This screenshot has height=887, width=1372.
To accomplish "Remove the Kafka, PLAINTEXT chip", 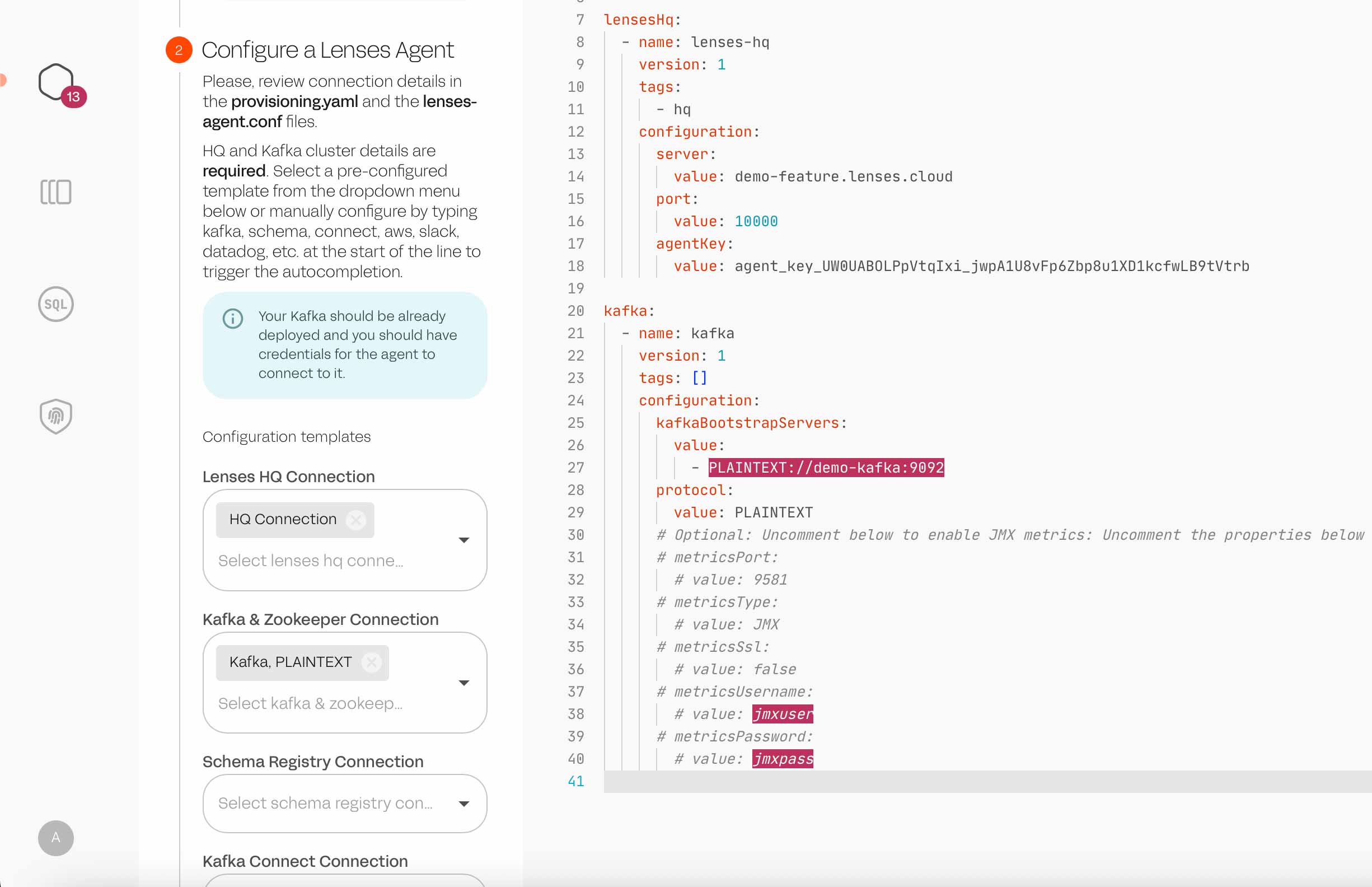I will pyautogui.click(x=371, y=662).
